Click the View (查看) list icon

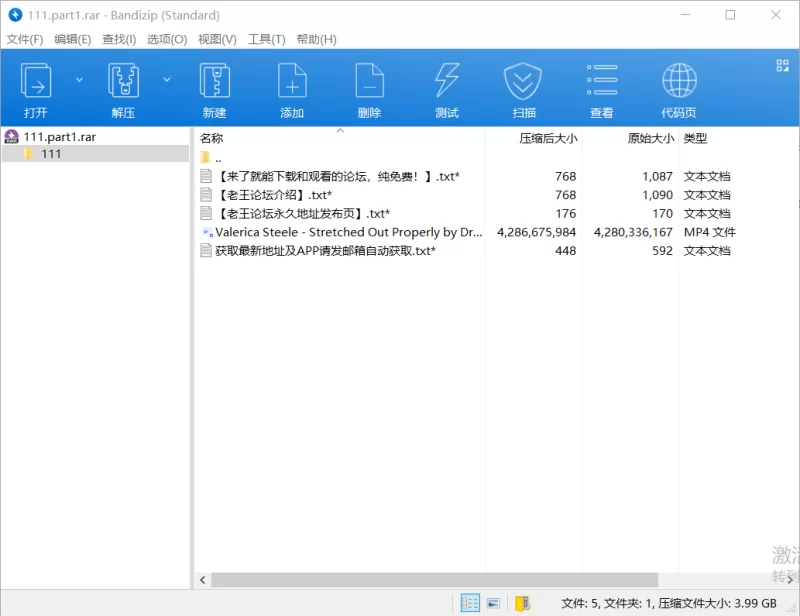[602, 81]
